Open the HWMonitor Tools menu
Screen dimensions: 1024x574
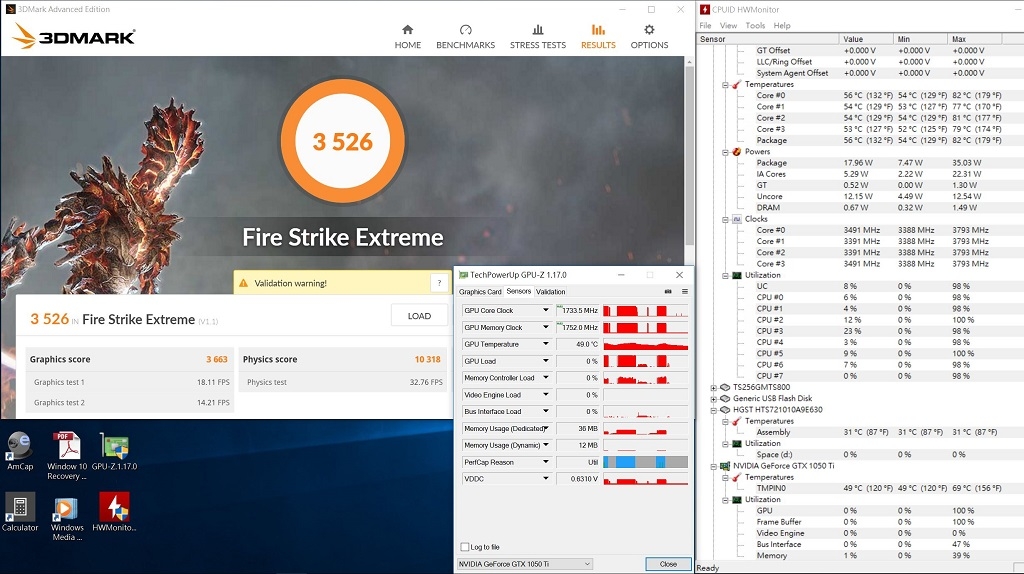tap(755, 25)
